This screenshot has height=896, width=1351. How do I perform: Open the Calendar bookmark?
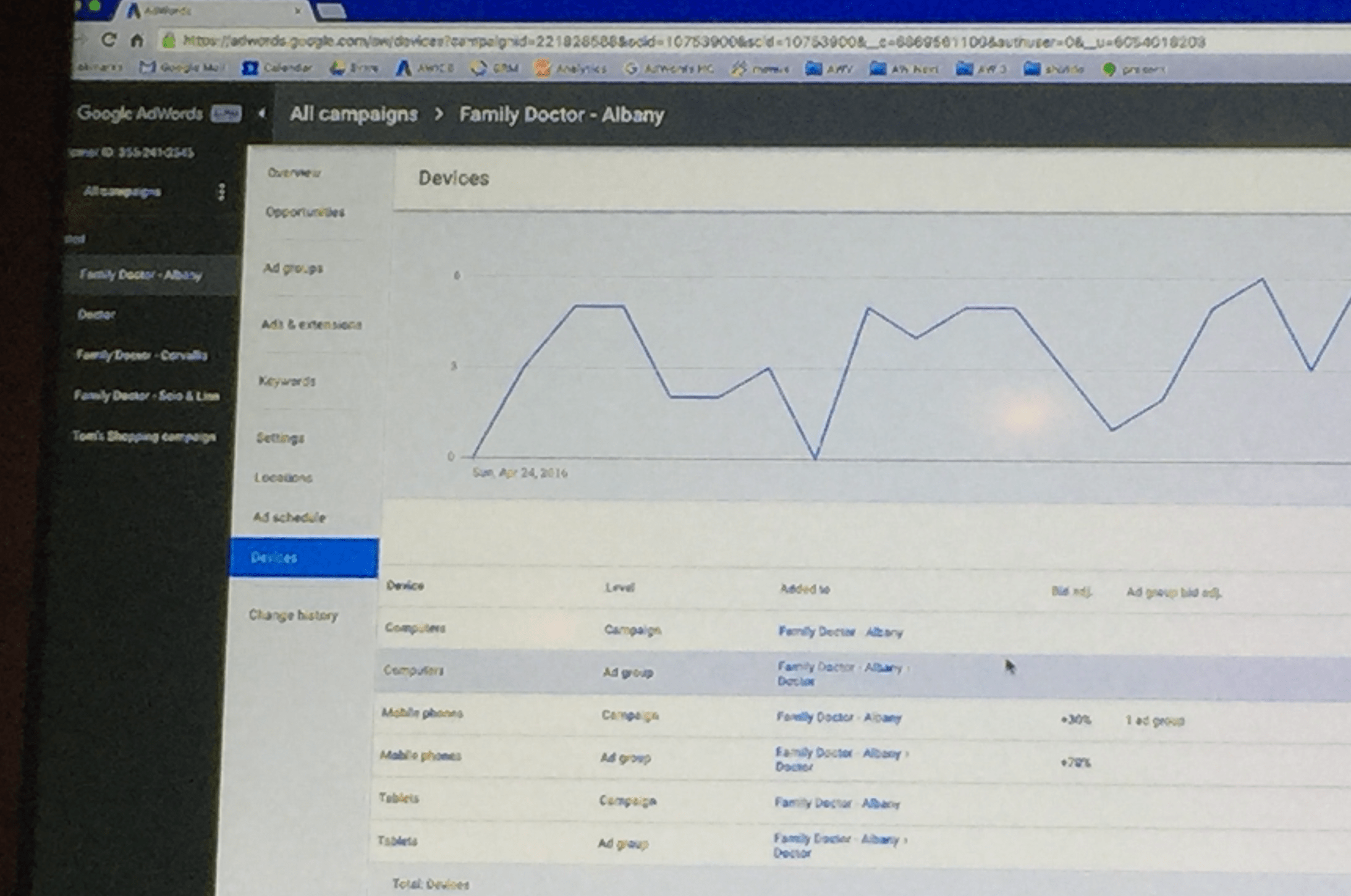coord(277,68)
